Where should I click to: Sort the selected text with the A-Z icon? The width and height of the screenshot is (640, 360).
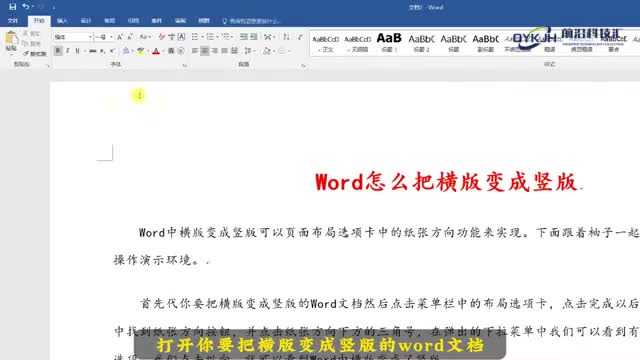point(287,37)
